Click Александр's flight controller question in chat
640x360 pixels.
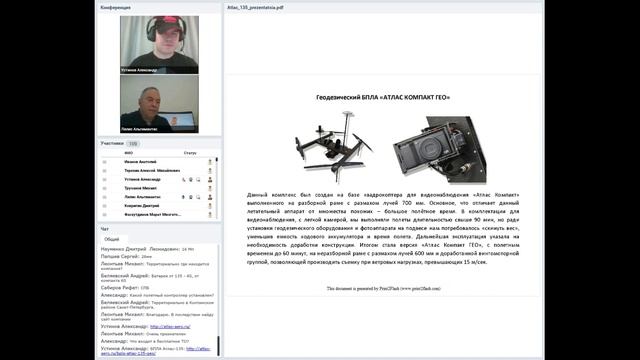157,295
